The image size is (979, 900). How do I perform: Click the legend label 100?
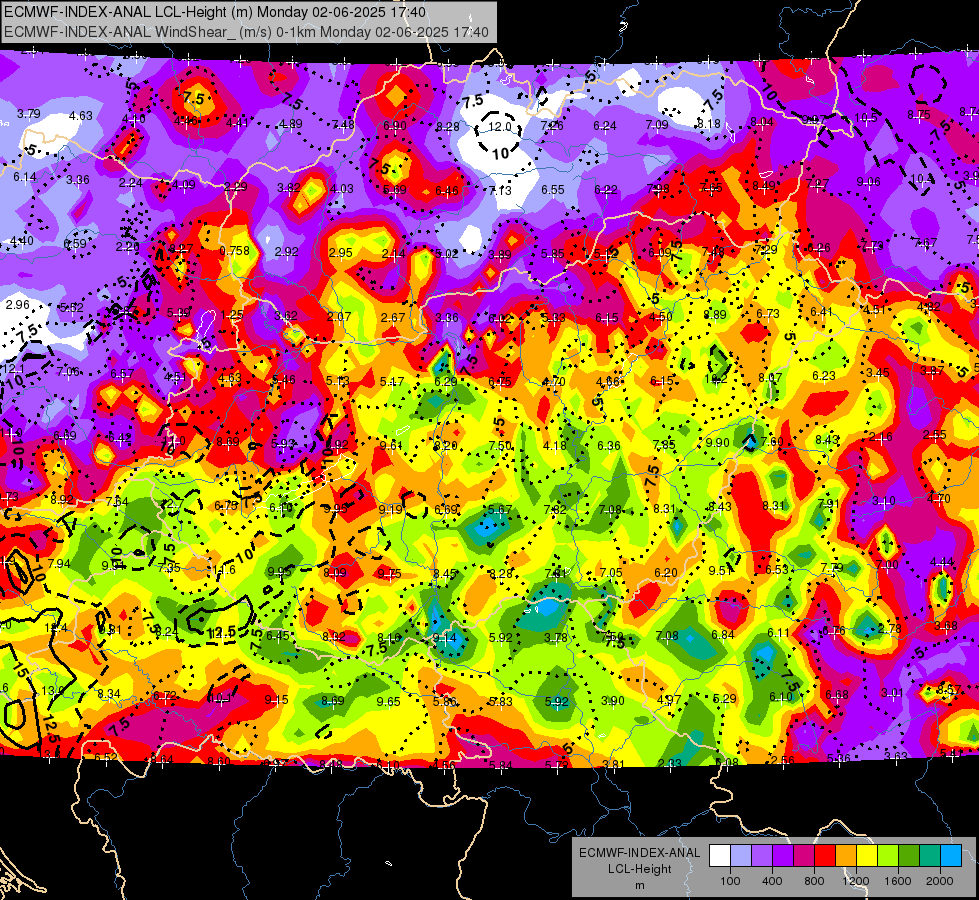730,881
